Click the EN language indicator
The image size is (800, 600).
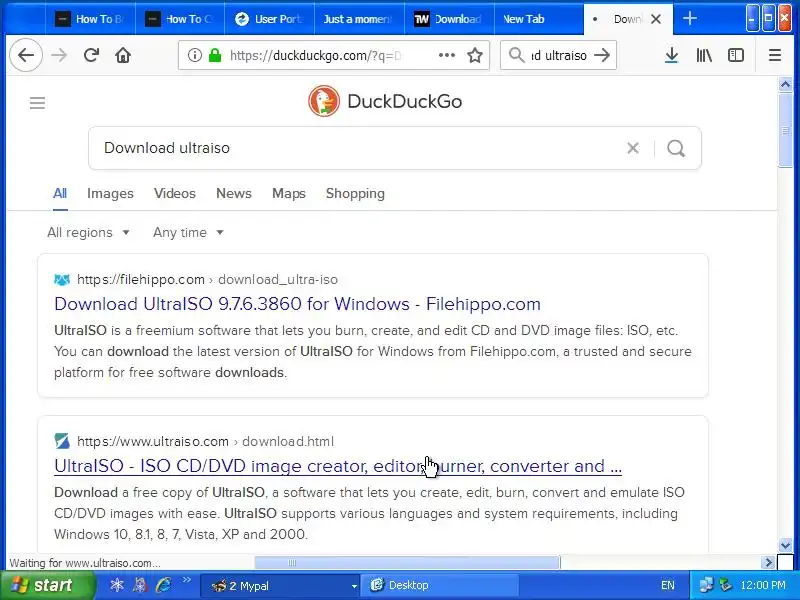coord(668,585)
